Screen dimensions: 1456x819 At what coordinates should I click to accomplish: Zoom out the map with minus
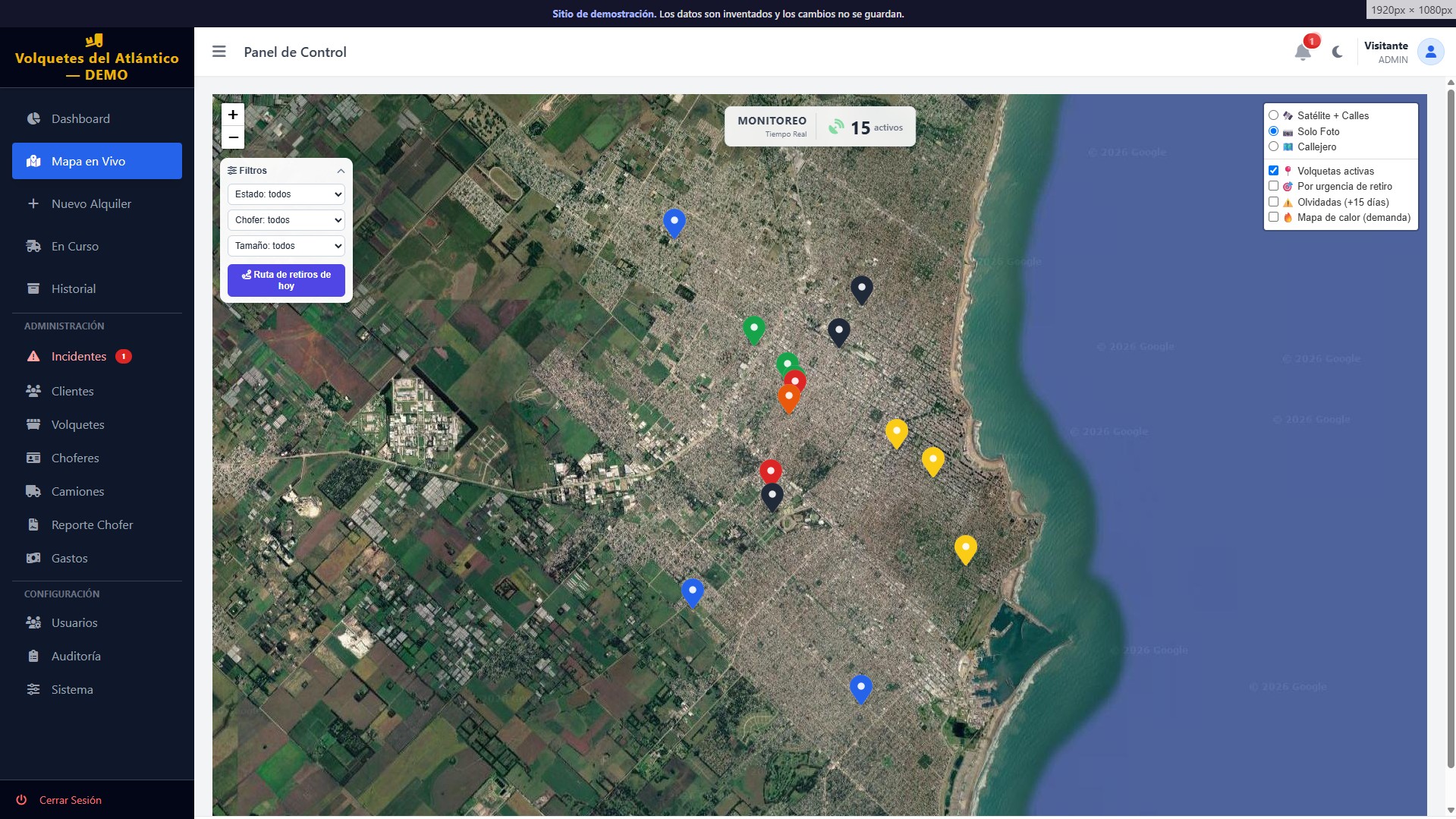click(x=233, y=137)
